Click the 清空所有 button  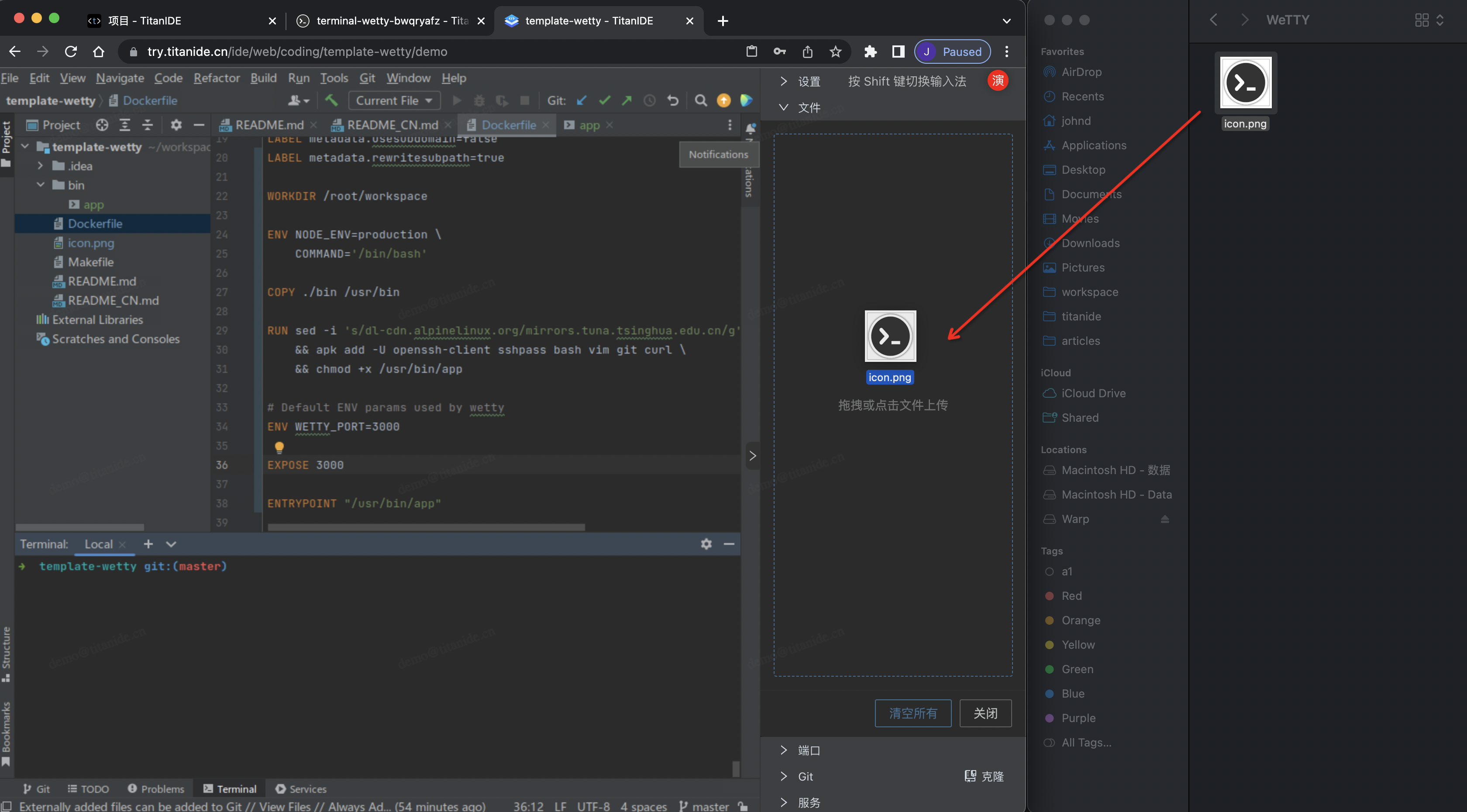[x=913, y=713]
